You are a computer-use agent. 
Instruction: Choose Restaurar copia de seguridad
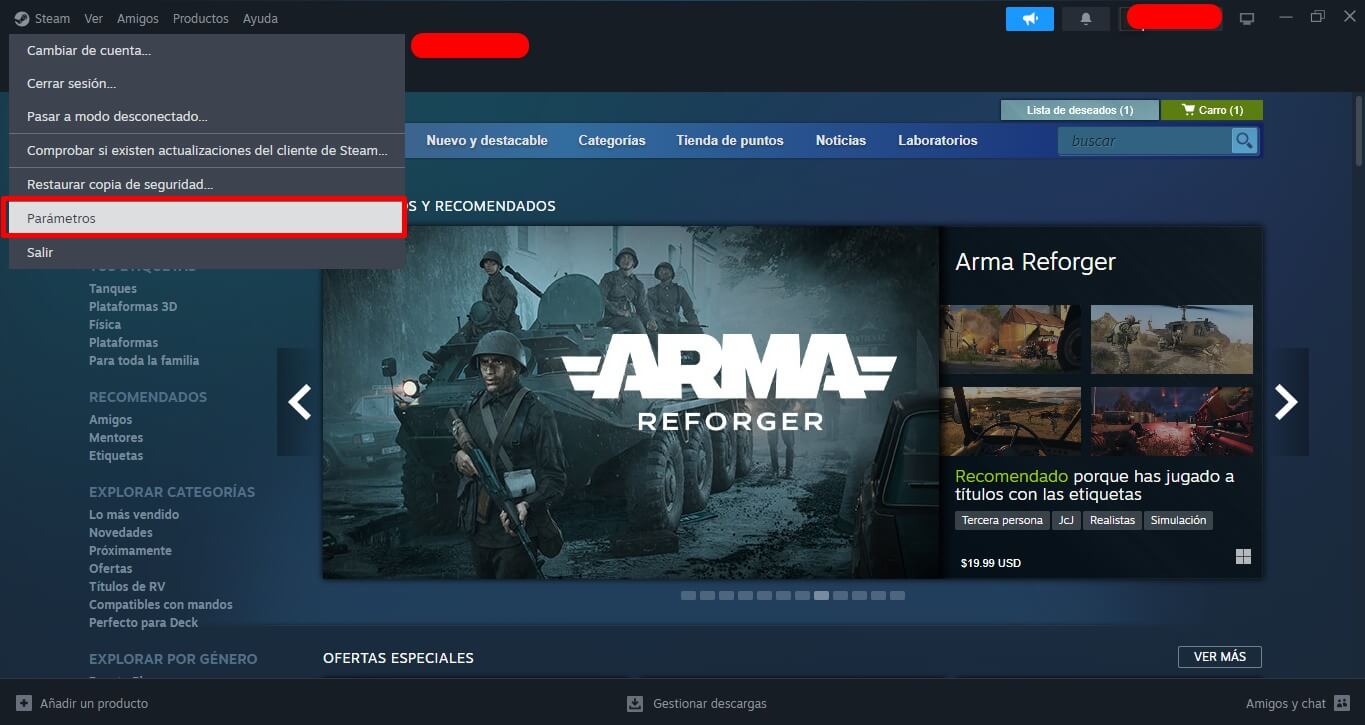click(207, 184)
